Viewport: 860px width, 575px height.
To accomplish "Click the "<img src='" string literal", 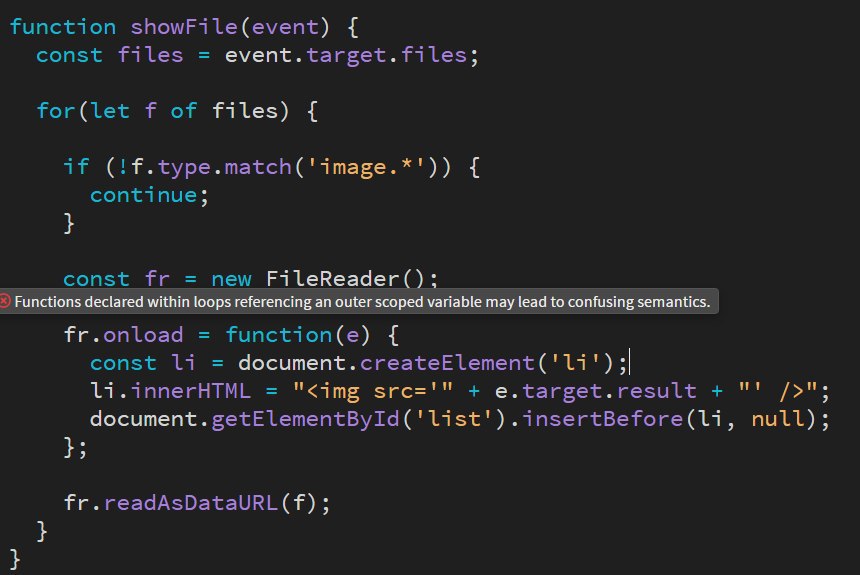I will pyautogui.click(x=373, y=391).
